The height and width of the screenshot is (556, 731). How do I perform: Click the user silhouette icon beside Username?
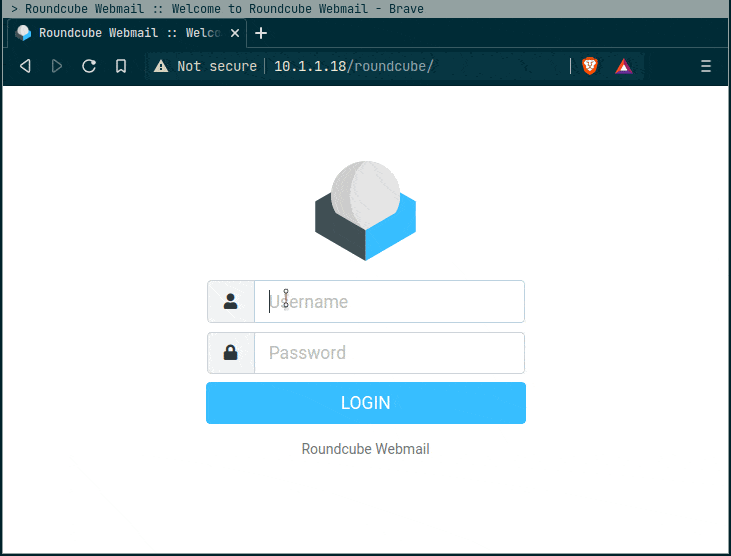pos(230,302)
